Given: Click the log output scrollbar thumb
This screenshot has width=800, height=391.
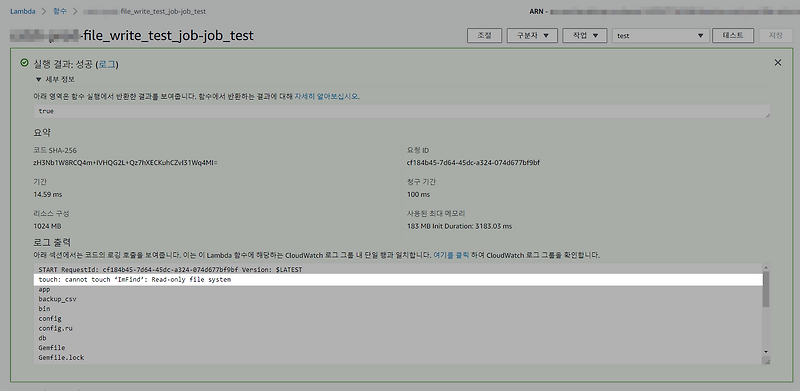Looking at the screenshot, I should click(766, 289).
